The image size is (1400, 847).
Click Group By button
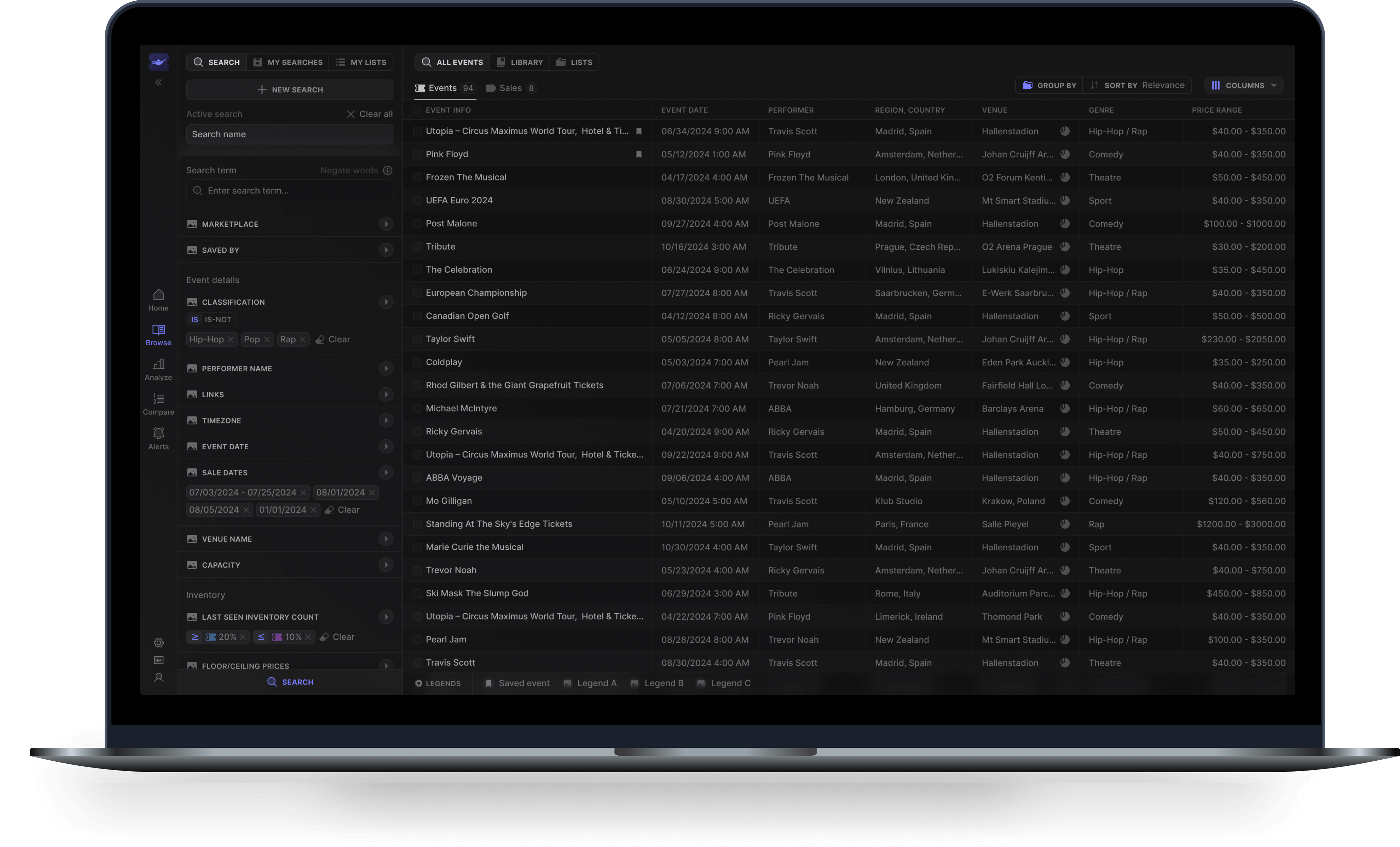click(1049, 85)
